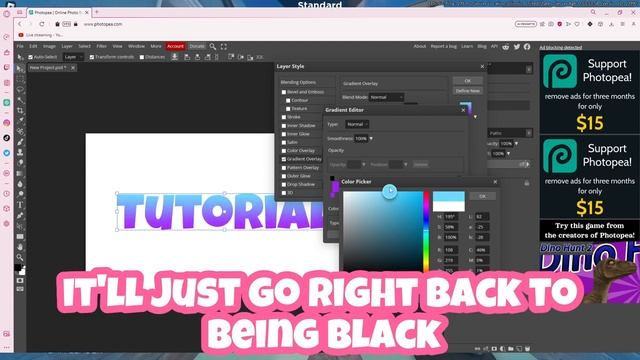Enable the Outer Glow style

284,176
